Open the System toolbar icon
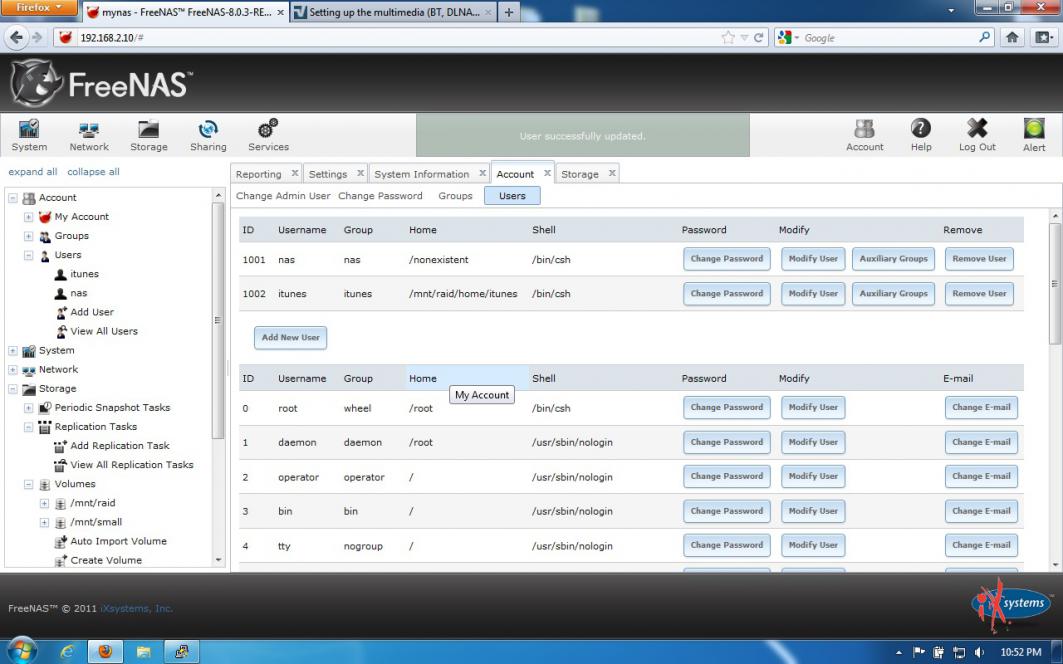Image resolution: width=1063 pixels, height=664 pixels. point(29,135)
